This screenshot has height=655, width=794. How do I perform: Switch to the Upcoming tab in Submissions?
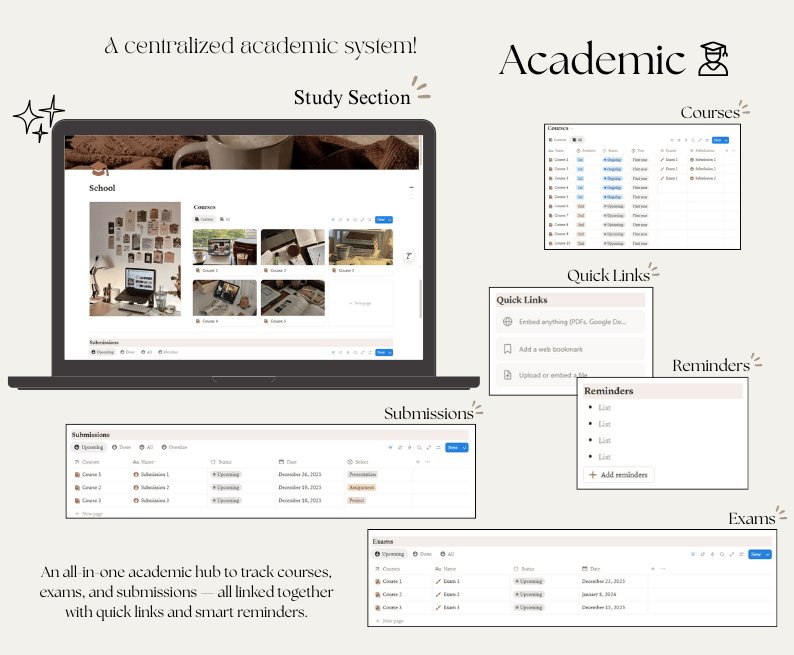[x=89, y=447]
